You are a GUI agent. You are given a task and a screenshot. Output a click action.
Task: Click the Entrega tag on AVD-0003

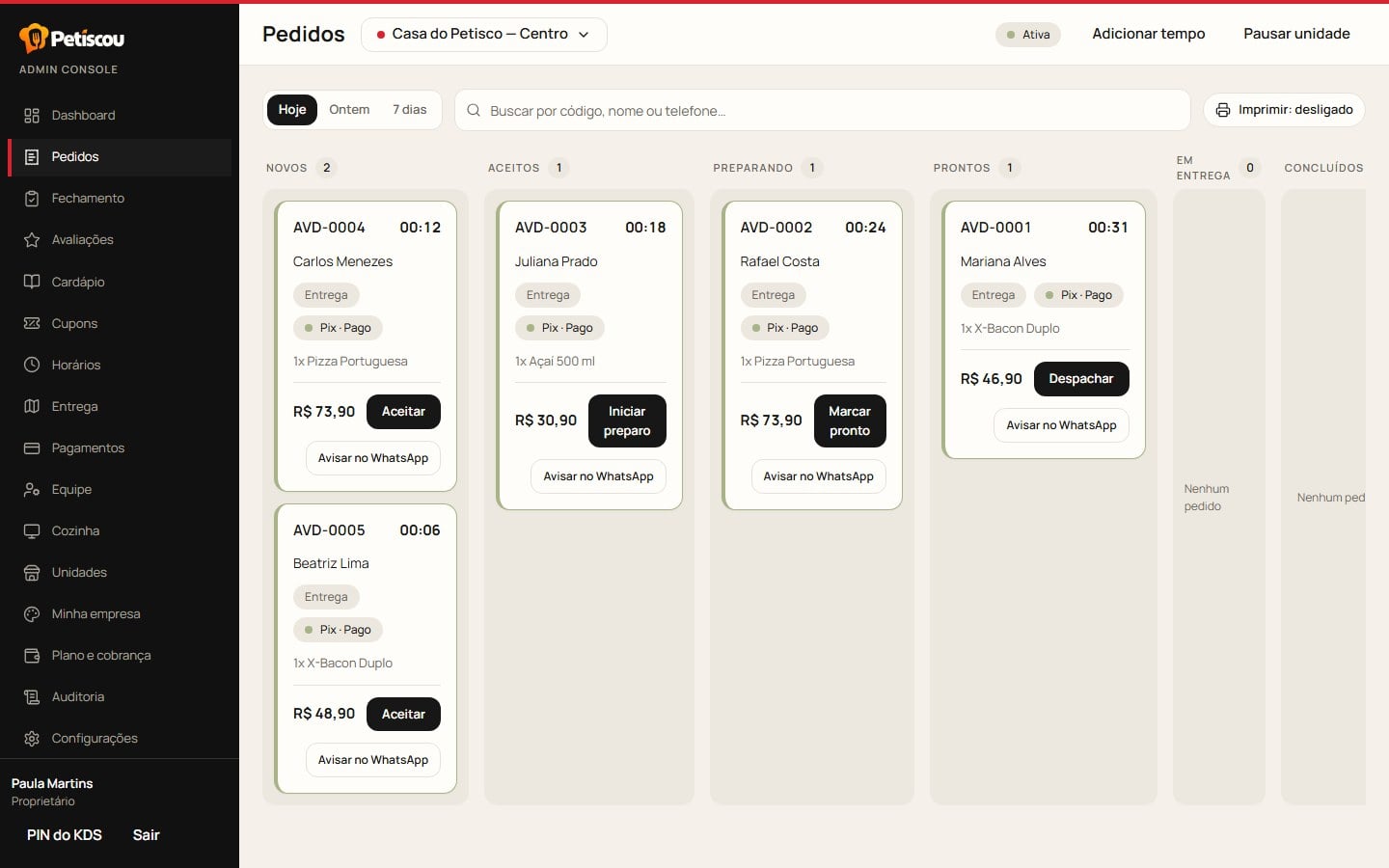pyautogui.click(x=548, y=295)
